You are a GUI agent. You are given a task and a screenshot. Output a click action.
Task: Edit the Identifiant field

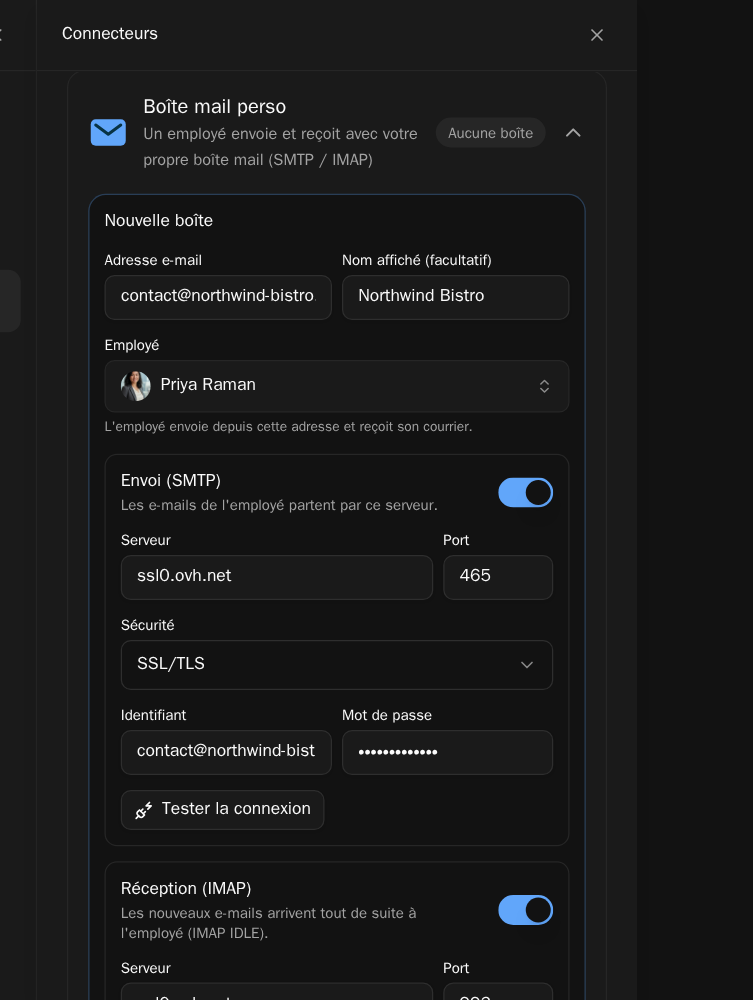pyautogui.click(x=226, y=752)
